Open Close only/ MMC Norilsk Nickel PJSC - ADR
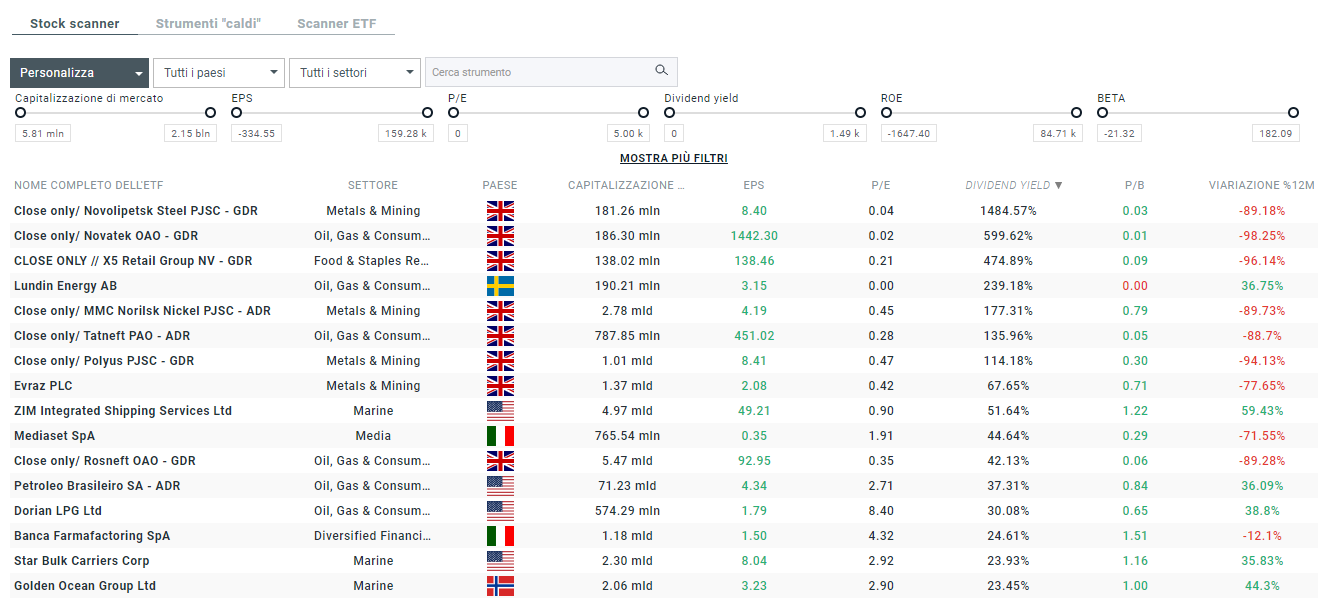The height and width of the screenshot is (600, 1318). coord(142,311)
